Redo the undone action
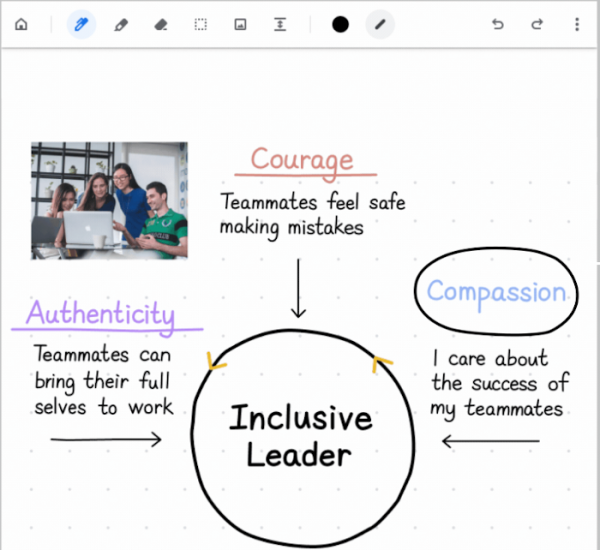Viewport: 600px width, 550px height. (x=537, y=25)
